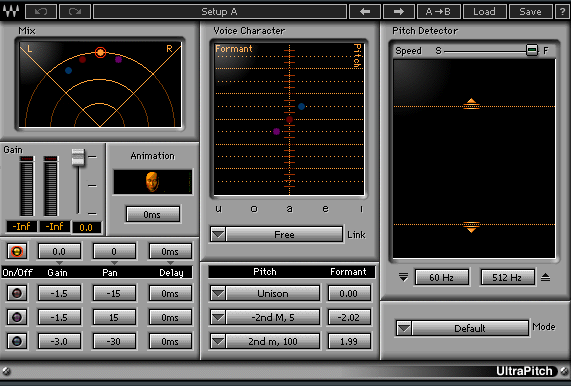The height and width of the screenshot is (386, 571).
Task: Click direct voice delay 0ms field
Action: pos(170,251)
